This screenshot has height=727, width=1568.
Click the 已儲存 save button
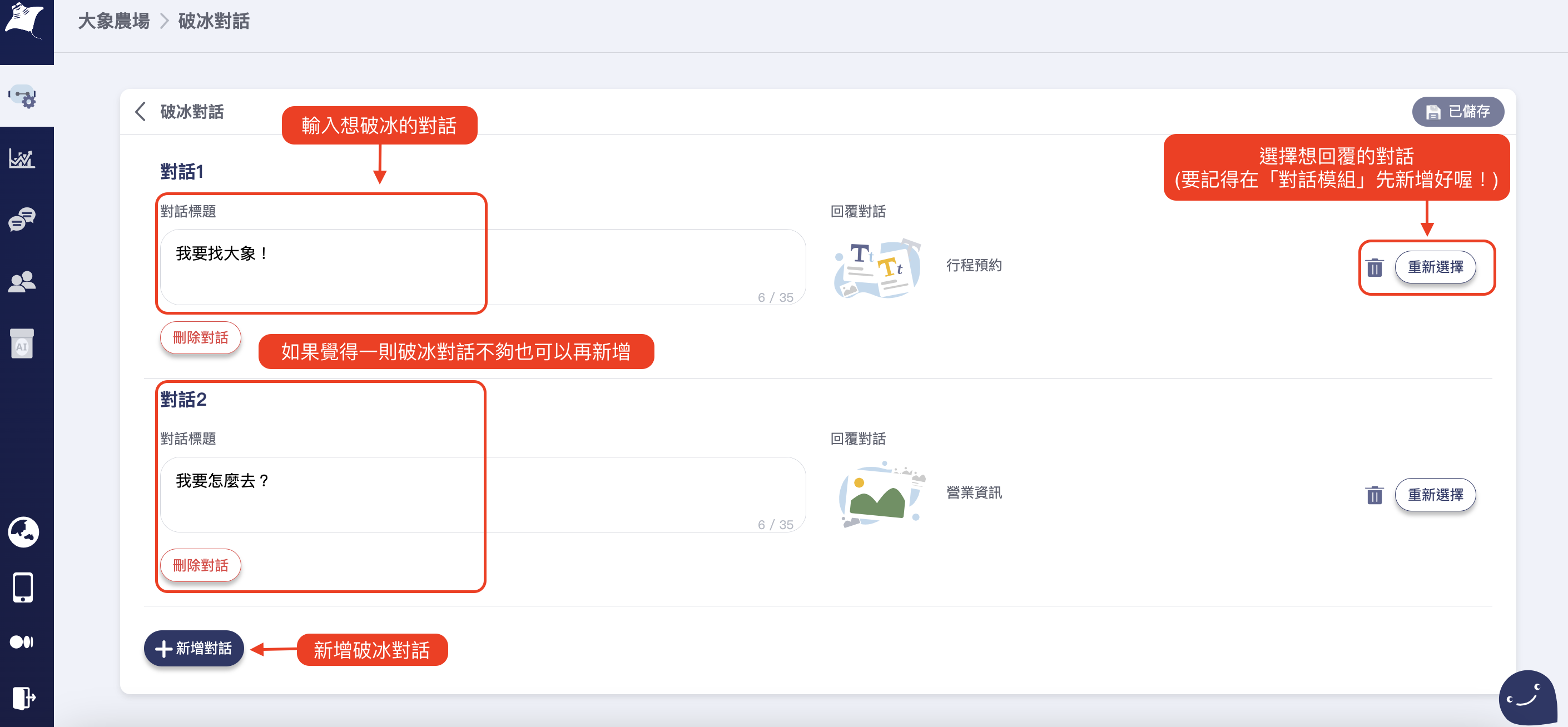(1458, 112)
